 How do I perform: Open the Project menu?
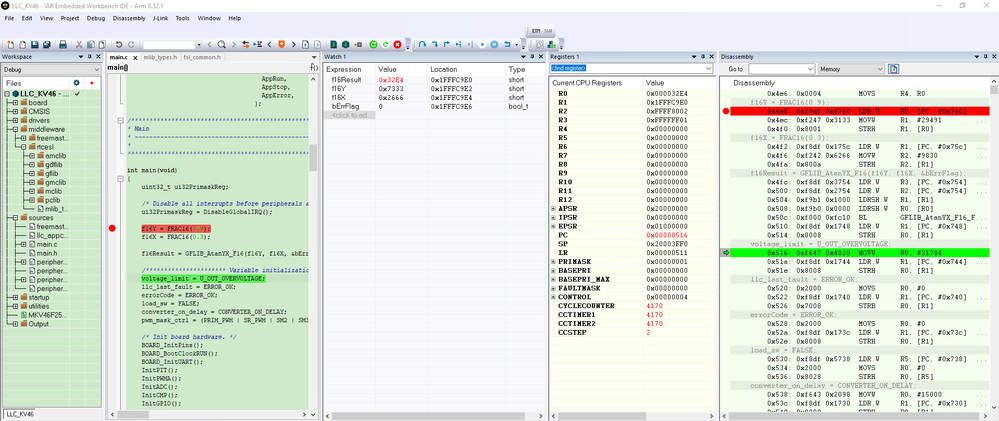[x=70, y=18]
